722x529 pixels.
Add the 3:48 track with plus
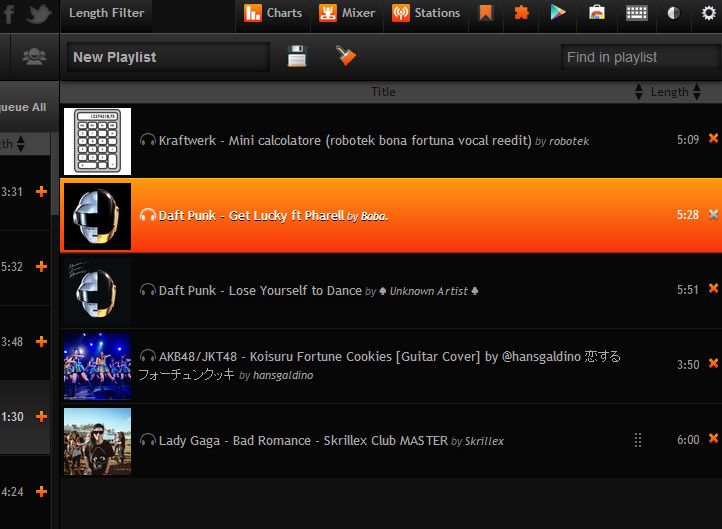tap(41, 342)
